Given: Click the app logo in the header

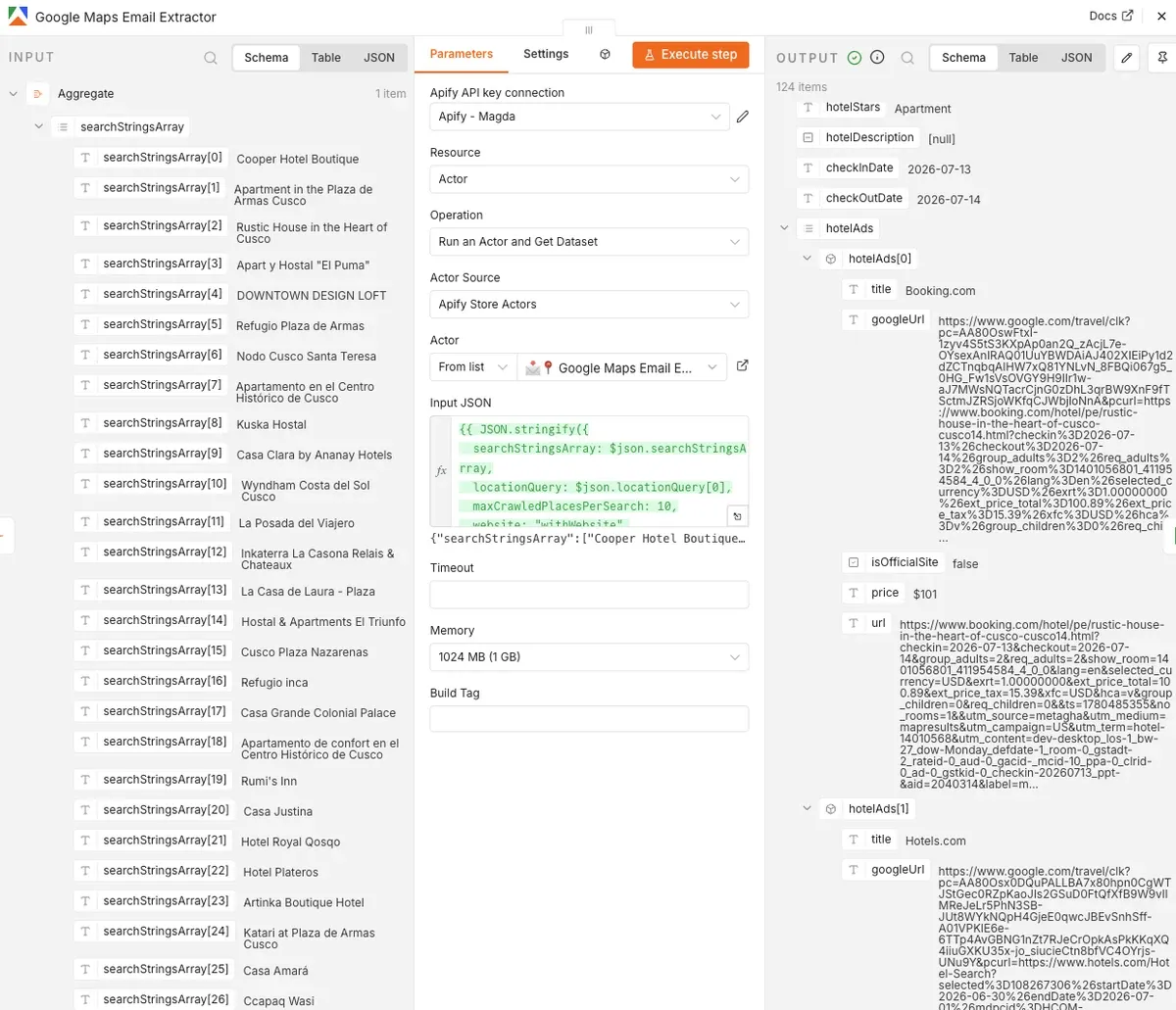Looking at the screenshot, I should coord(18,16).
